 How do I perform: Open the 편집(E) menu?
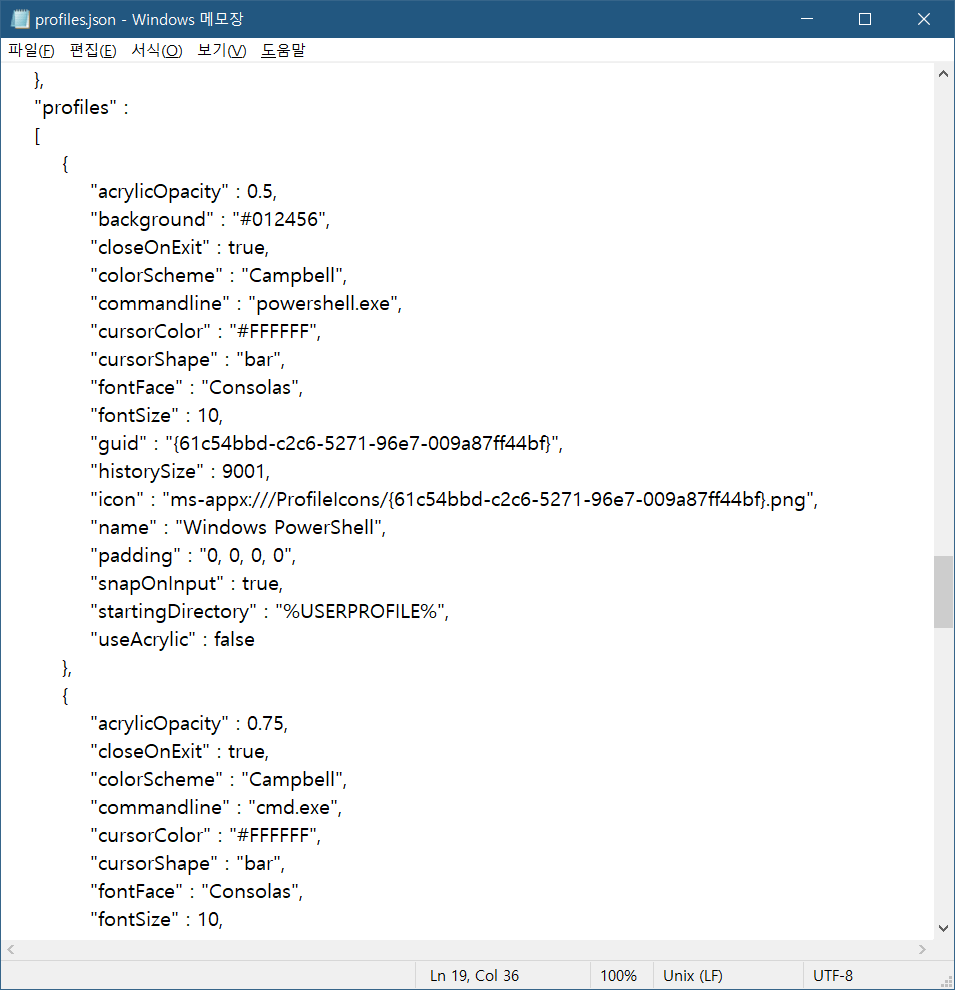click(x=93, y=50)
